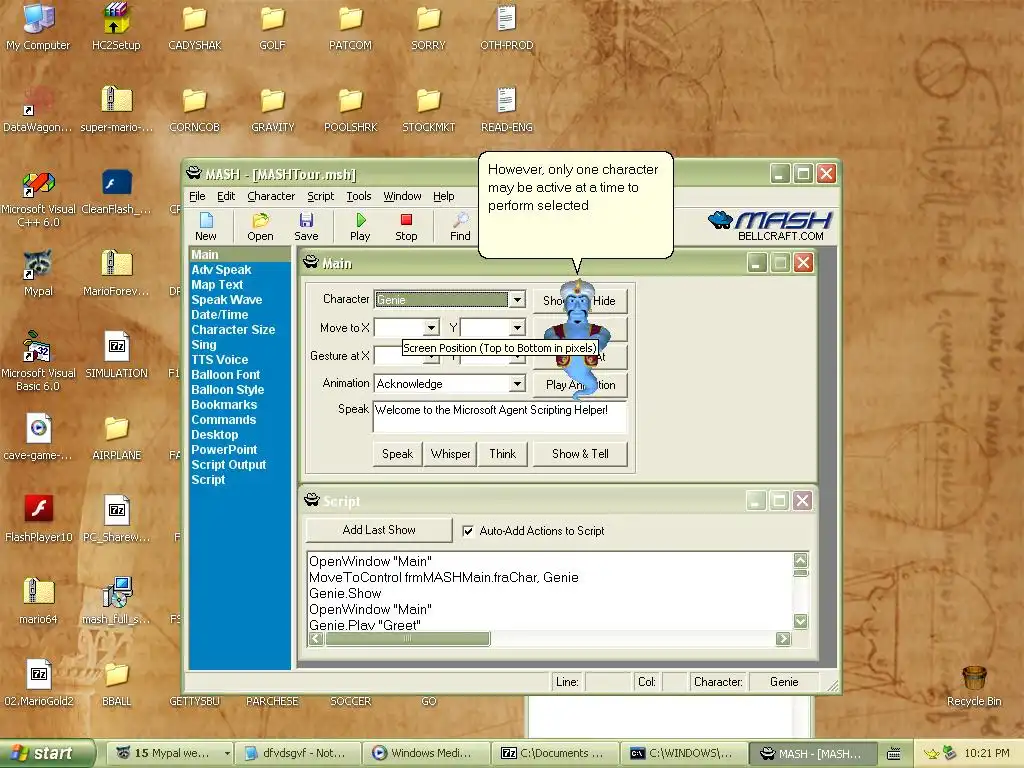Expand the Move to X dropdown
This screenshot has width=1024, height=768.
[x=431, y=328]
